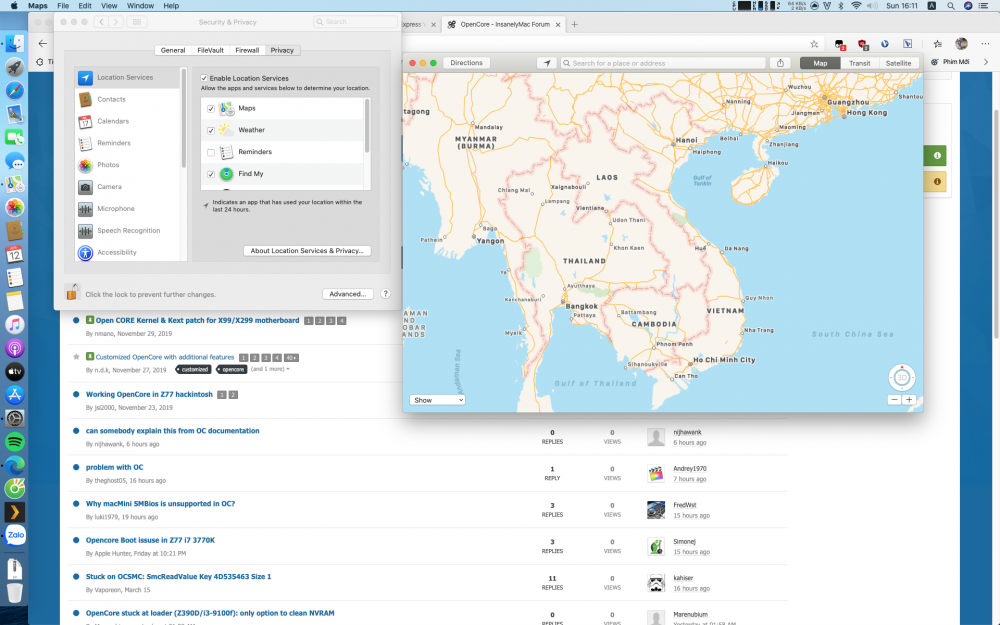Uncheck Find My location access

[211, 174]
